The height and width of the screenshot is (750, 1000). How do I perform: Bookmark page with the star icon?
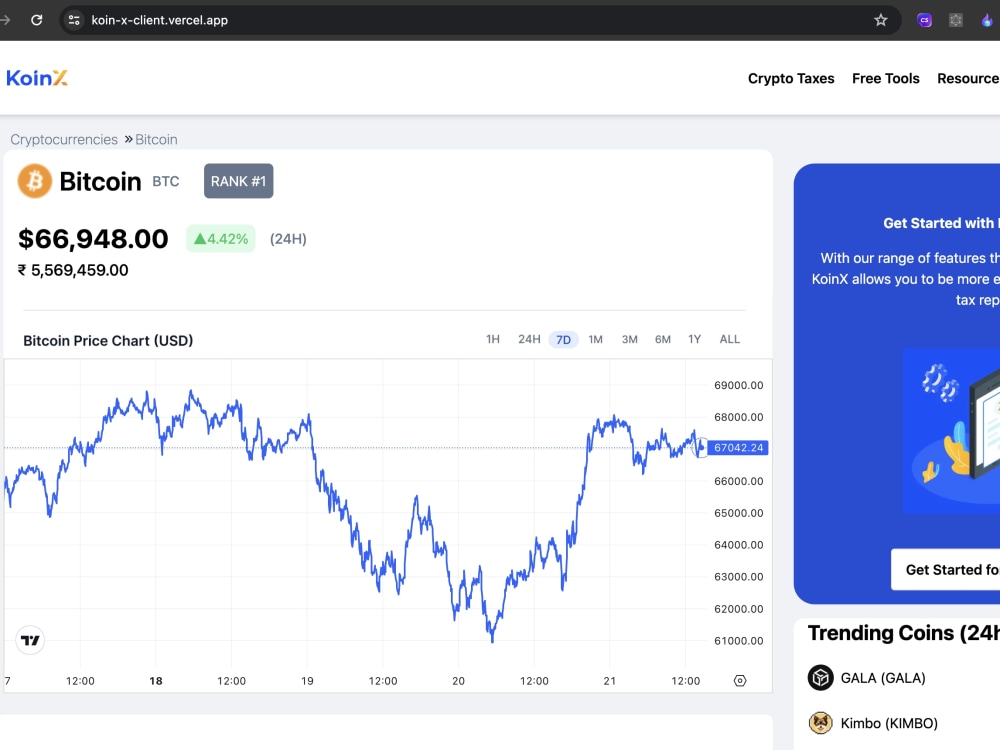pyautogui.click(x=881, y=20)
